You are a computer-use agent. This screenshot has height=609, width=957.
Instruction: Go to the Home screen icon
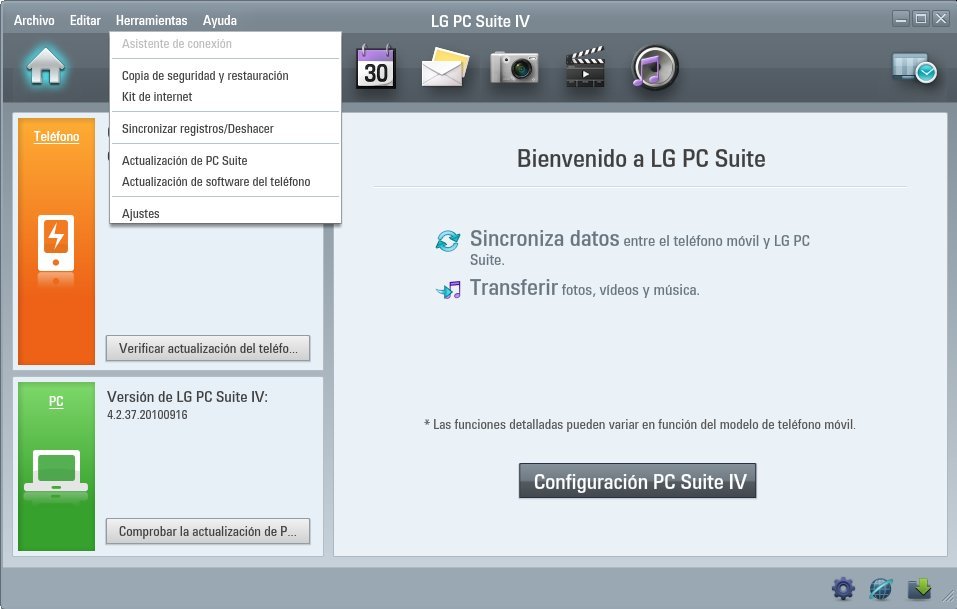[45, 65]
